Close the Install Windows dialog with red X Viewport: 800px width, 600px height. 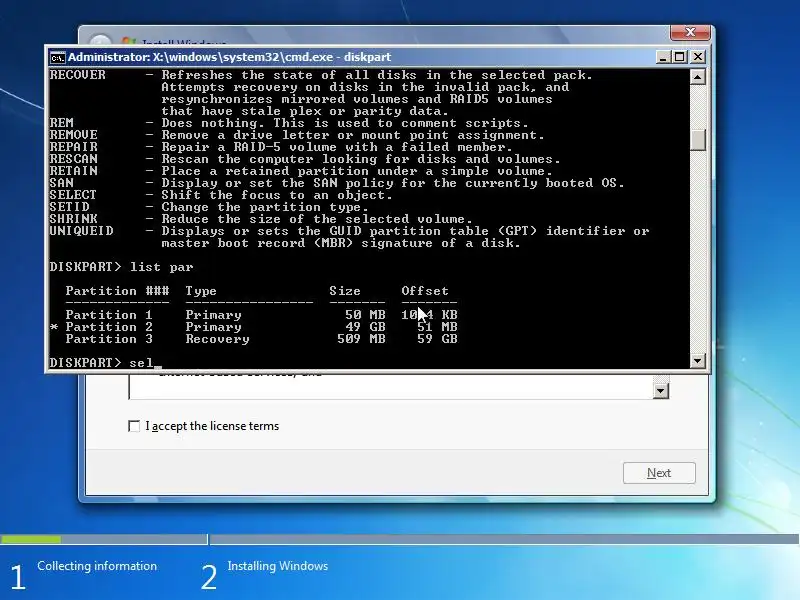[690, 33]
